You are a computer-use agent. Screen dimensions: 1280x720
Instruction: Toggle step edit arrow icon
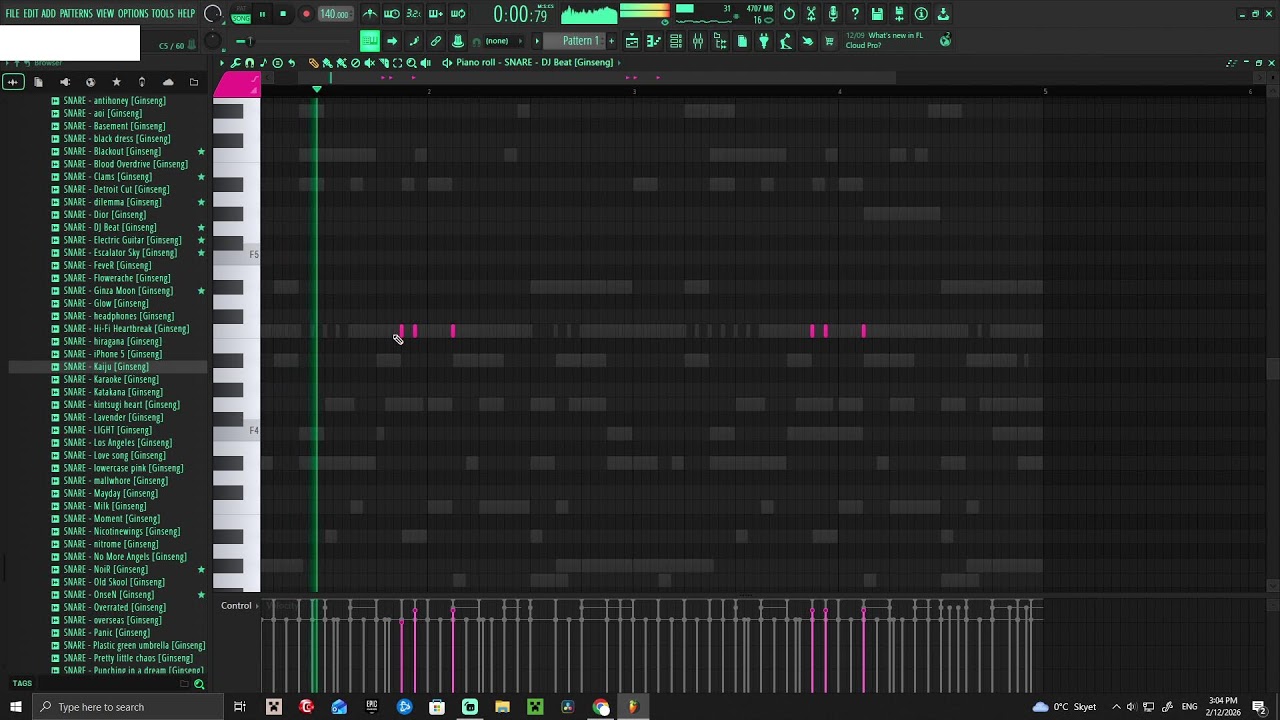point(392,41)
